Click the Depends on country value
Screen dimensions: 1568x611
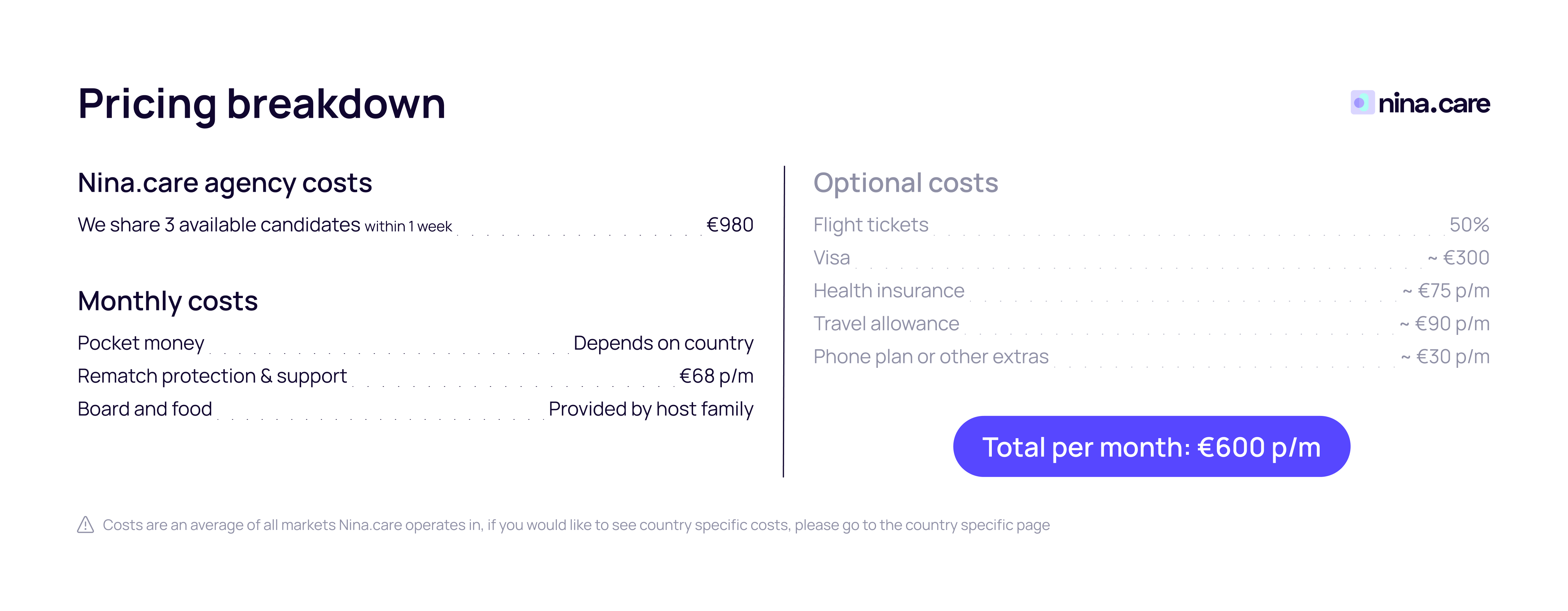[x=663, y=343]
